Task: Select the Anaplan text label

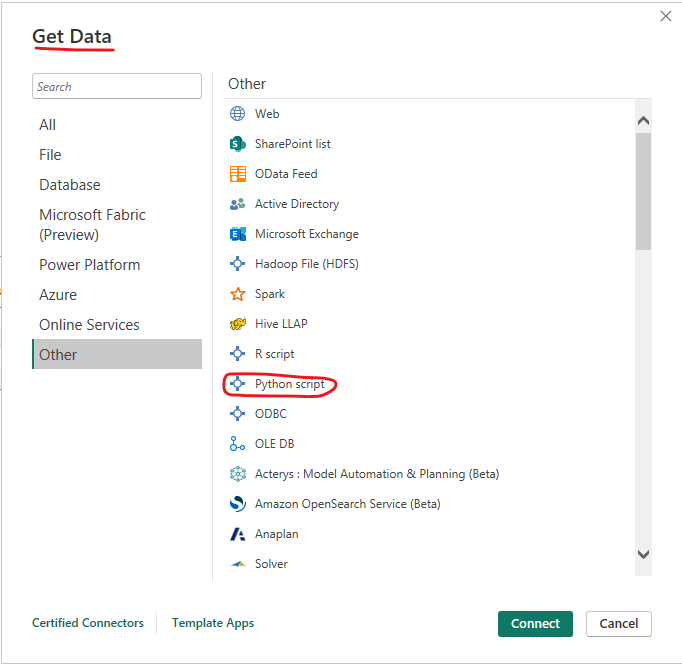Action: tap(277, 534)
